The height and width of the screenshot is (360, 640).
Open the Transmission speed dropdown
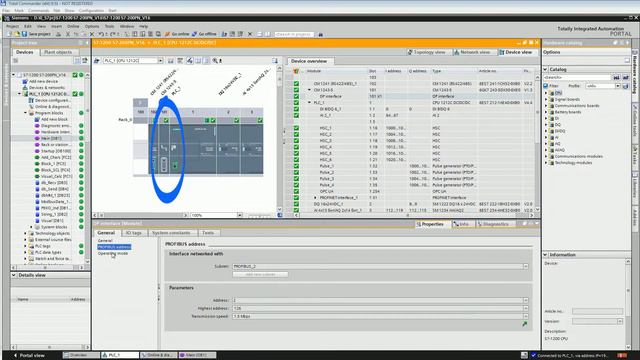coord(525,316)
